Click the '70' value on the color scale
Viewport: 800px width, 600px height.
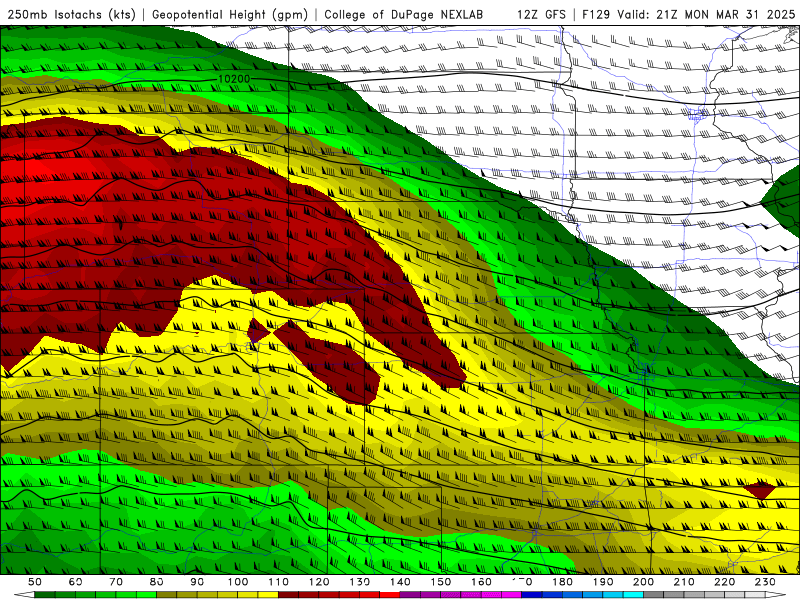click(x=116, y=582)
